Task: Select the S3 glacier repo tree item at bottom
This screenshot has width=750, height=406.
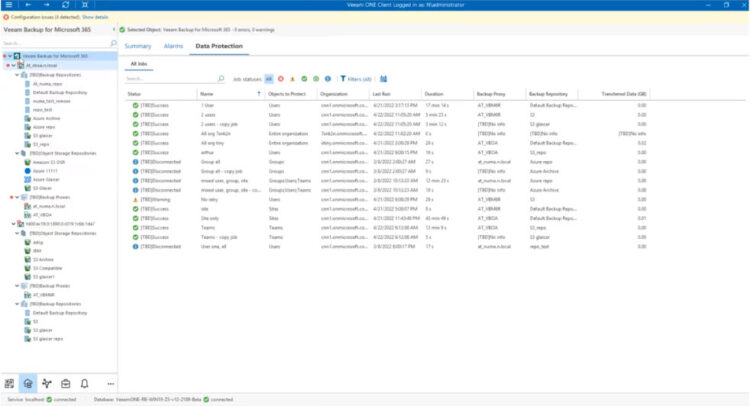Action: (48, 339)
